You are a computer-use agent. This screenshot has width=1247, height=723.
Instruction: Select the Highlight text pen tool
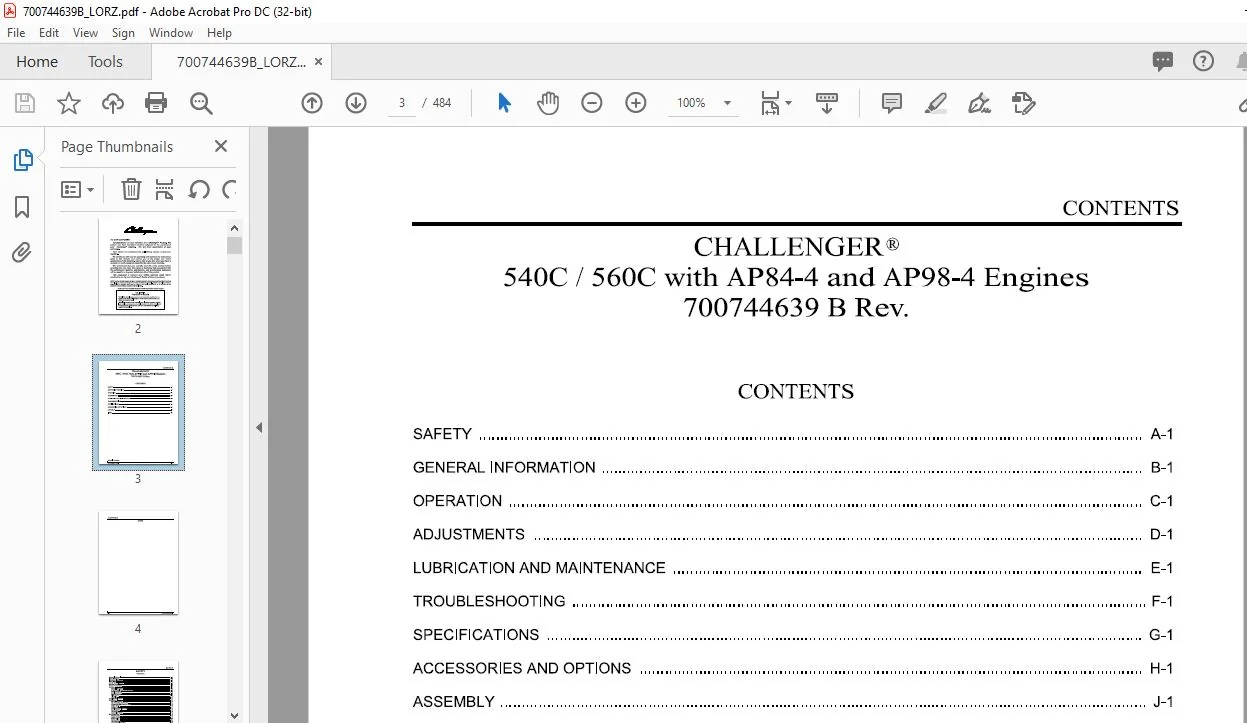(936, 103)
